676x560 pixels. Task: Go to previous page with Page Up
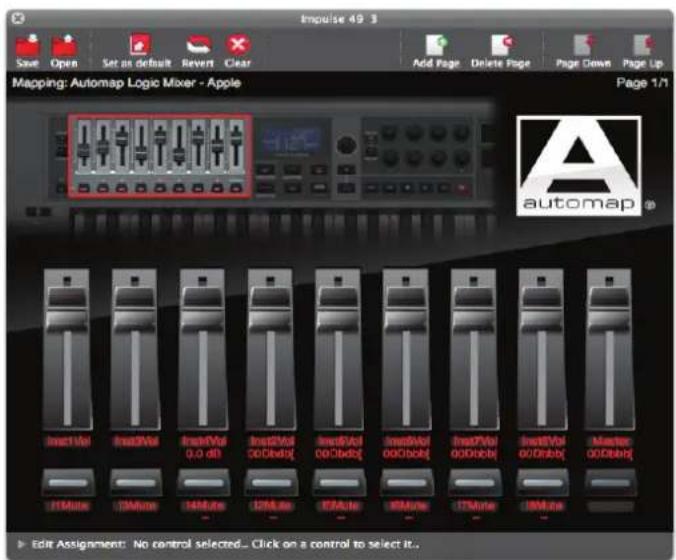tap(642, 51)
